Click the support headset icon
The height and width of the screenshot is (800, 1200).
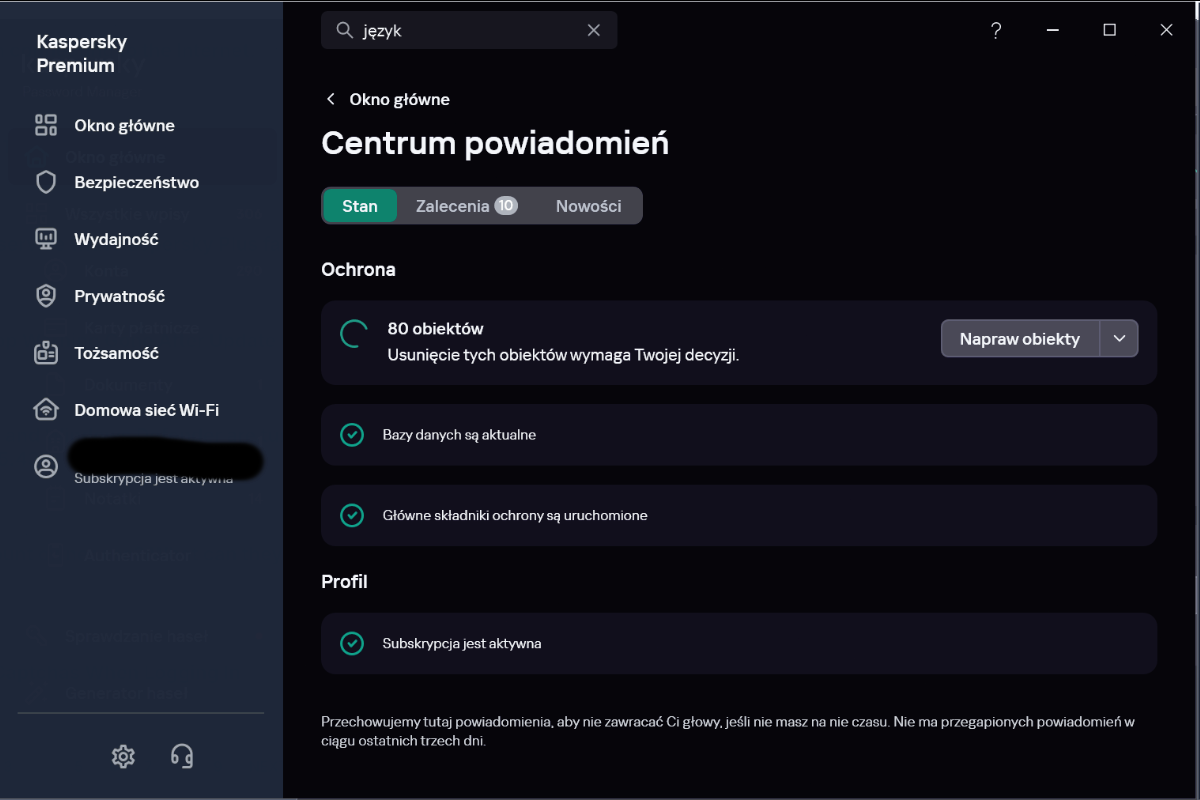coord(182,756)
